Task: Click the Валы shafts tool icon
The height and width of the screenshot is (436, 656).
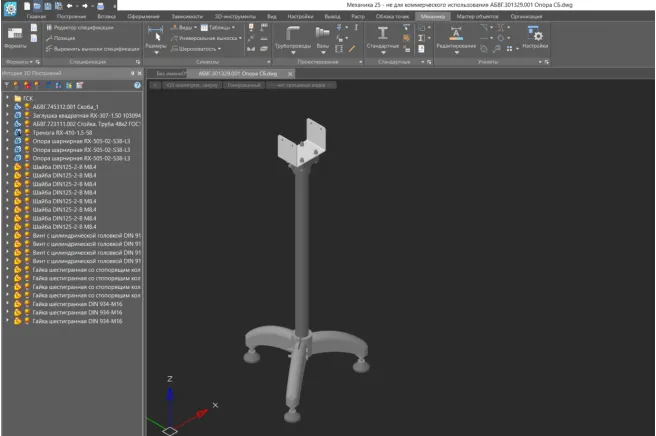Action: coord(322,34)
